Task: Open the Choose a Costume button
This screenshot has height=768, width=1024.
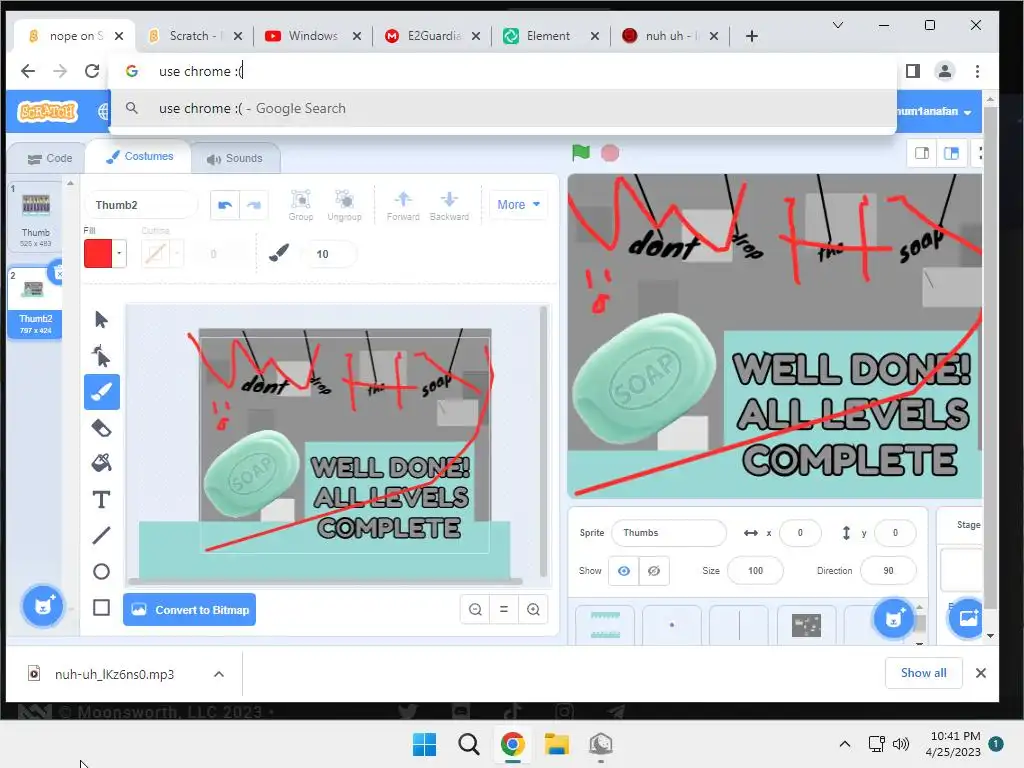Action: click(43, 606)
